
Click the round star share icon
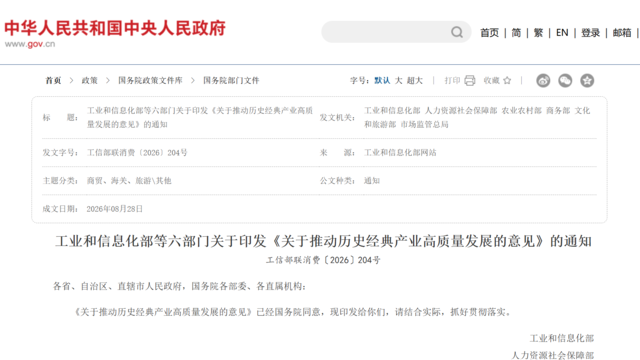pyautogui.click(x=587, y=80)
